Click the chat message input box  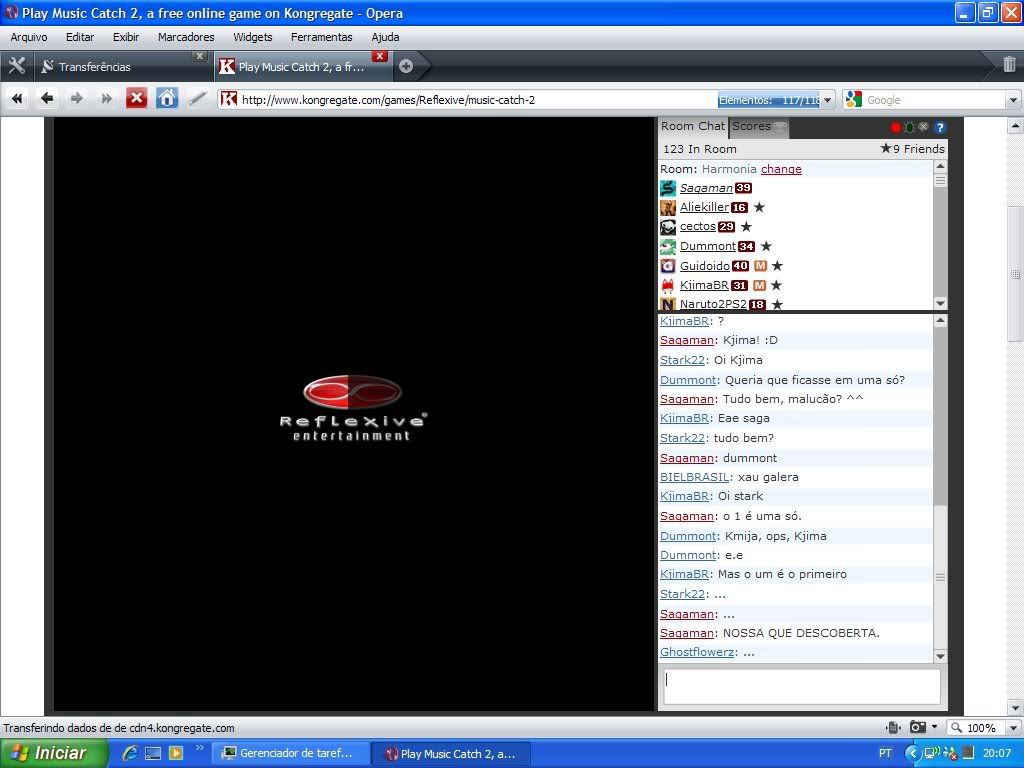pyautogui.click(x=802, y=686)
